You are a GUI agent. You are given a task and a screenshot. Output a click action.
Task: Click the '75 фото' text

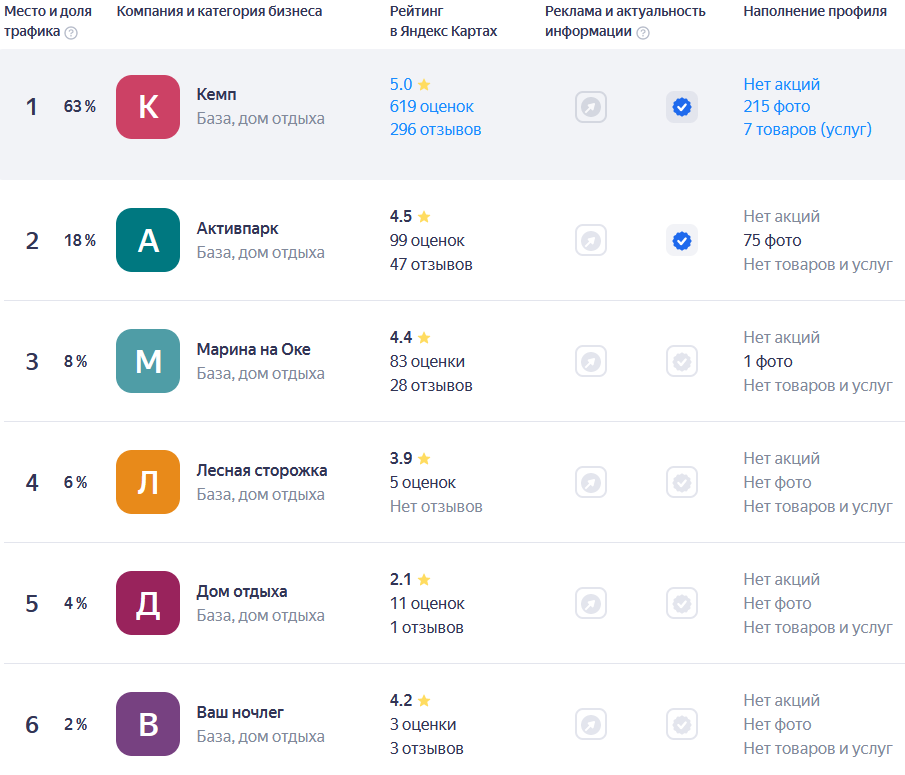pyautogui.click(x=772, y=241)
